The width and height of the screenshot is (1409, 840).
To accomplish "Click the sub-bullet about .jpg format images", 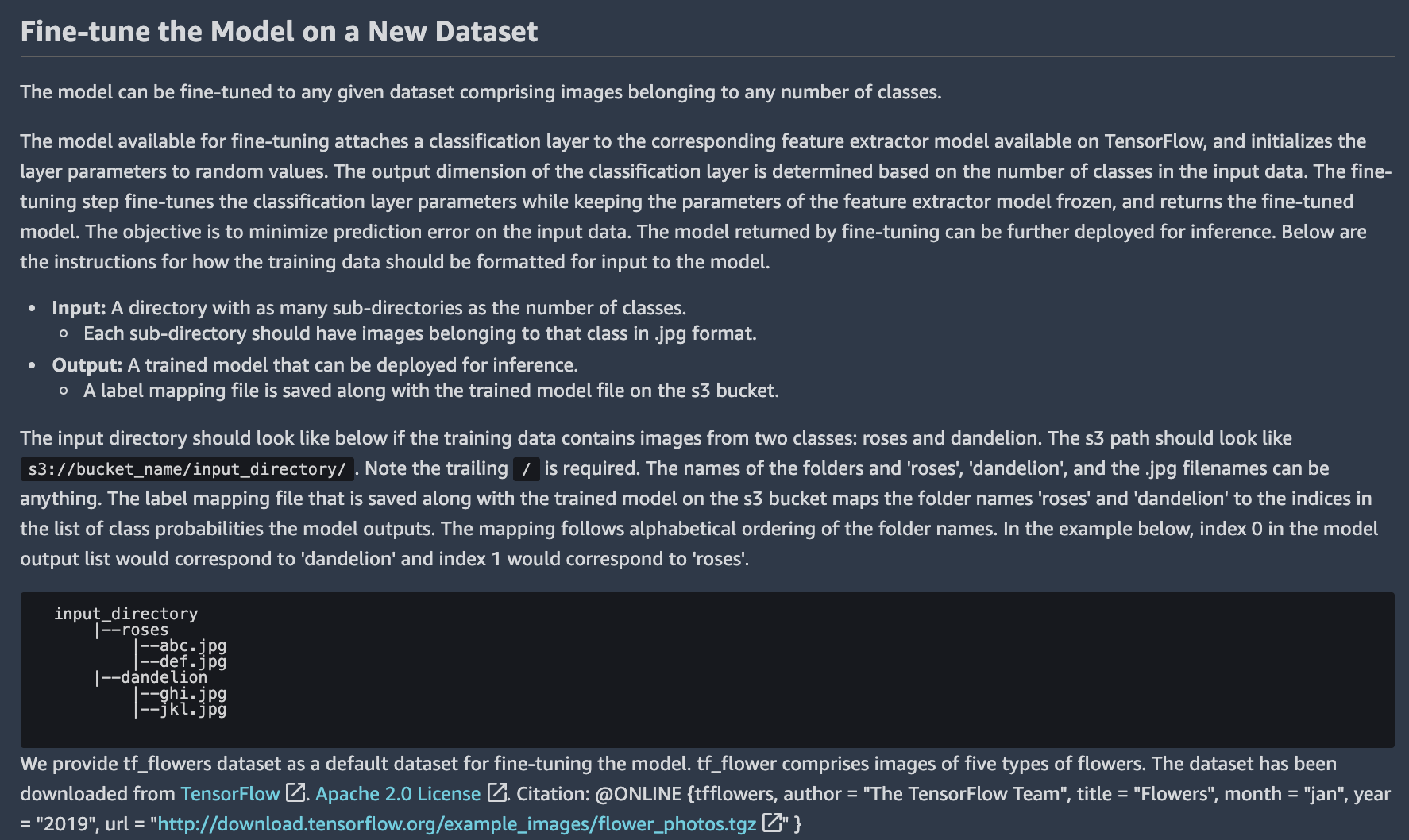I will click(419, 333).
